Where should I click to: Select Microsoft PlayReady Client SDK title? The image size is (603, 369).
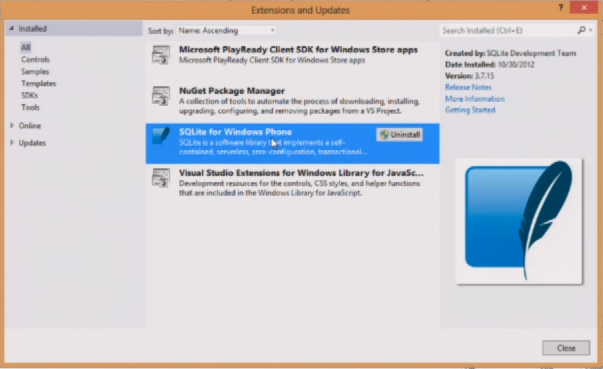click(298, 50)
